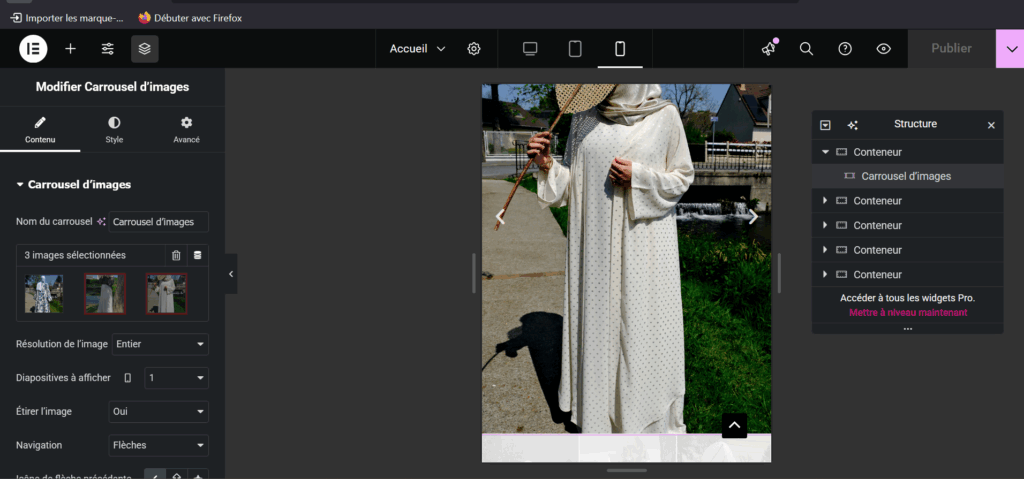Open the search finder icon
Screen dimensions: 1024x479
coord(806,48)
